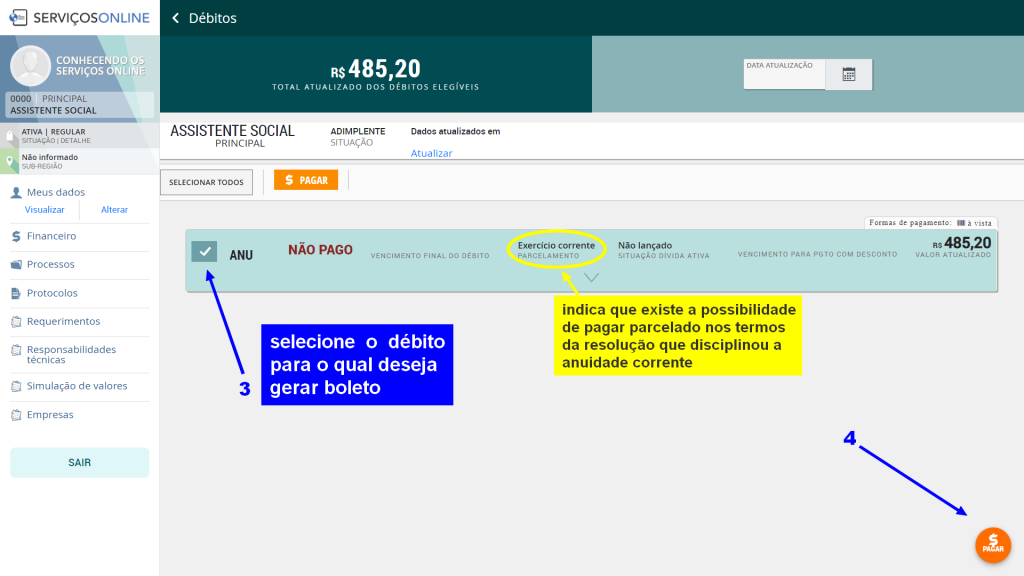Open Financeiro from the sidebar

[51, 236]
